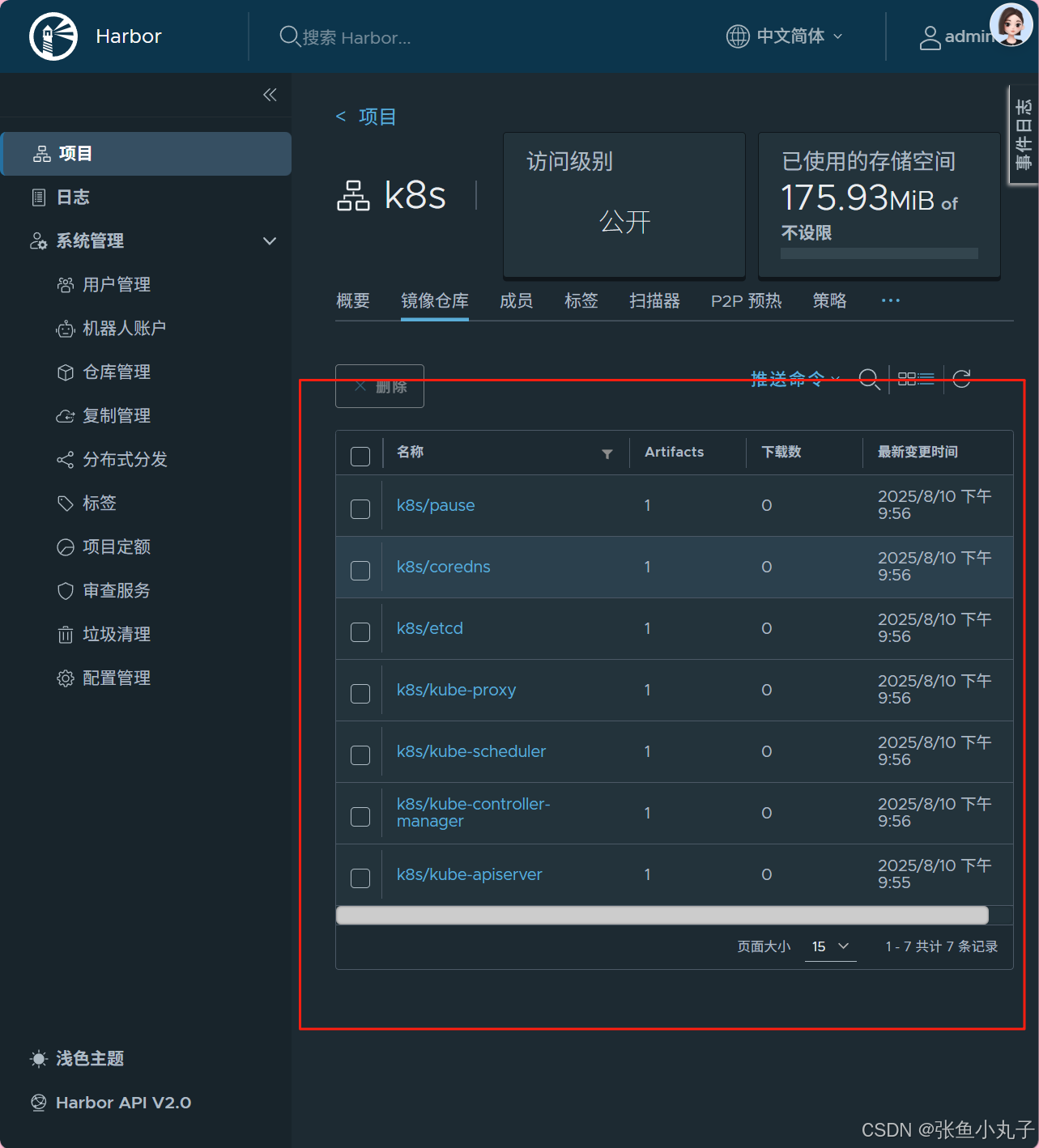The height and width of the screenshot is (1148, 1039).
Task: Click the 仓库管理 cube icon
Action: click(66, 372)
